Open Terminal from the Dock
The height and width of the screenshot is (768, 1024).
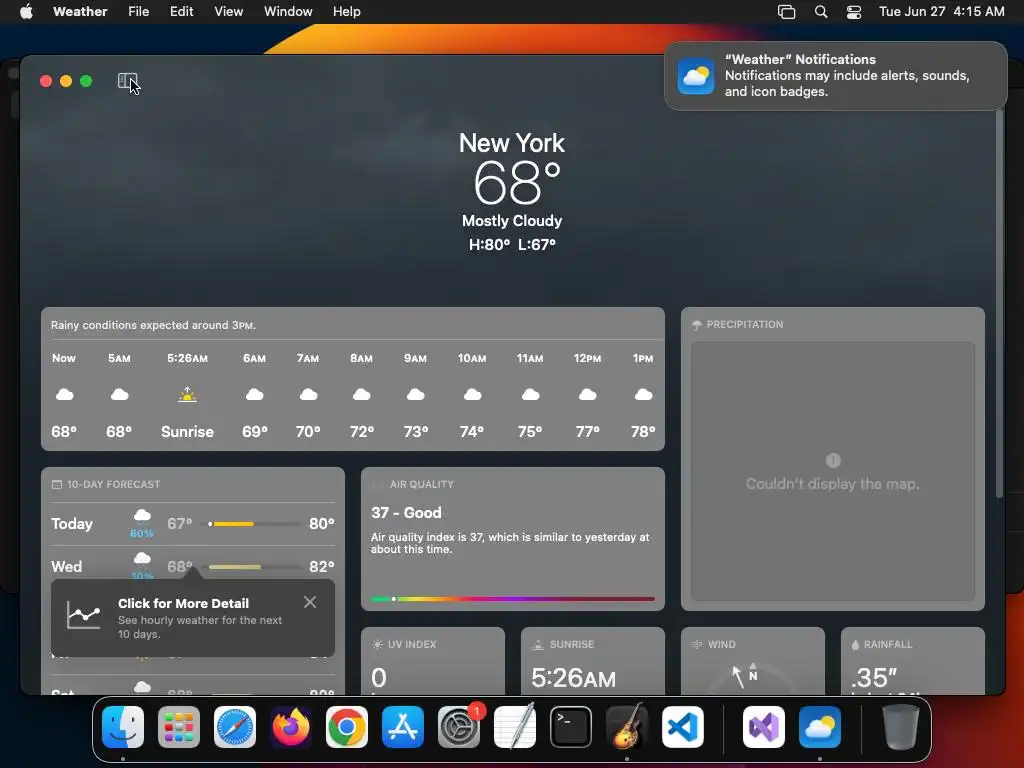[571, 727]
